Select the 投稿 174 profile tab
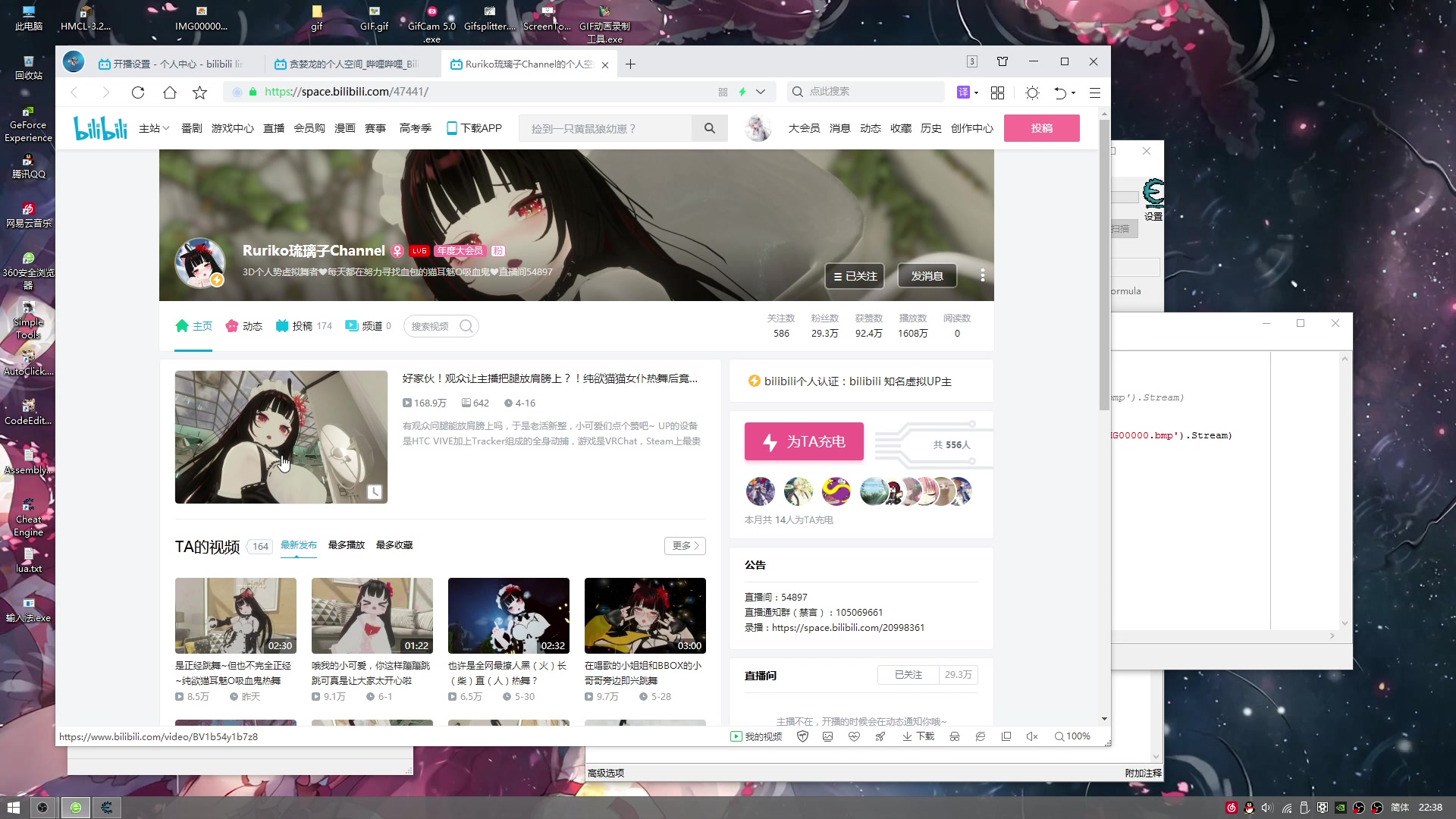Viewport: 1456px width, 819px height. point(303,326)
